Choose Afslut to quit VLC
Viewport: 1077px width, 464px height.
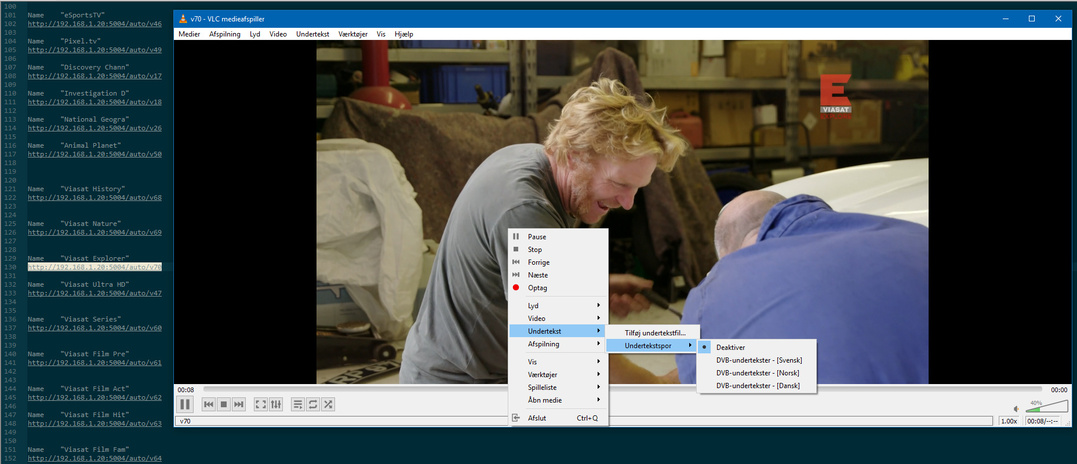558,418
